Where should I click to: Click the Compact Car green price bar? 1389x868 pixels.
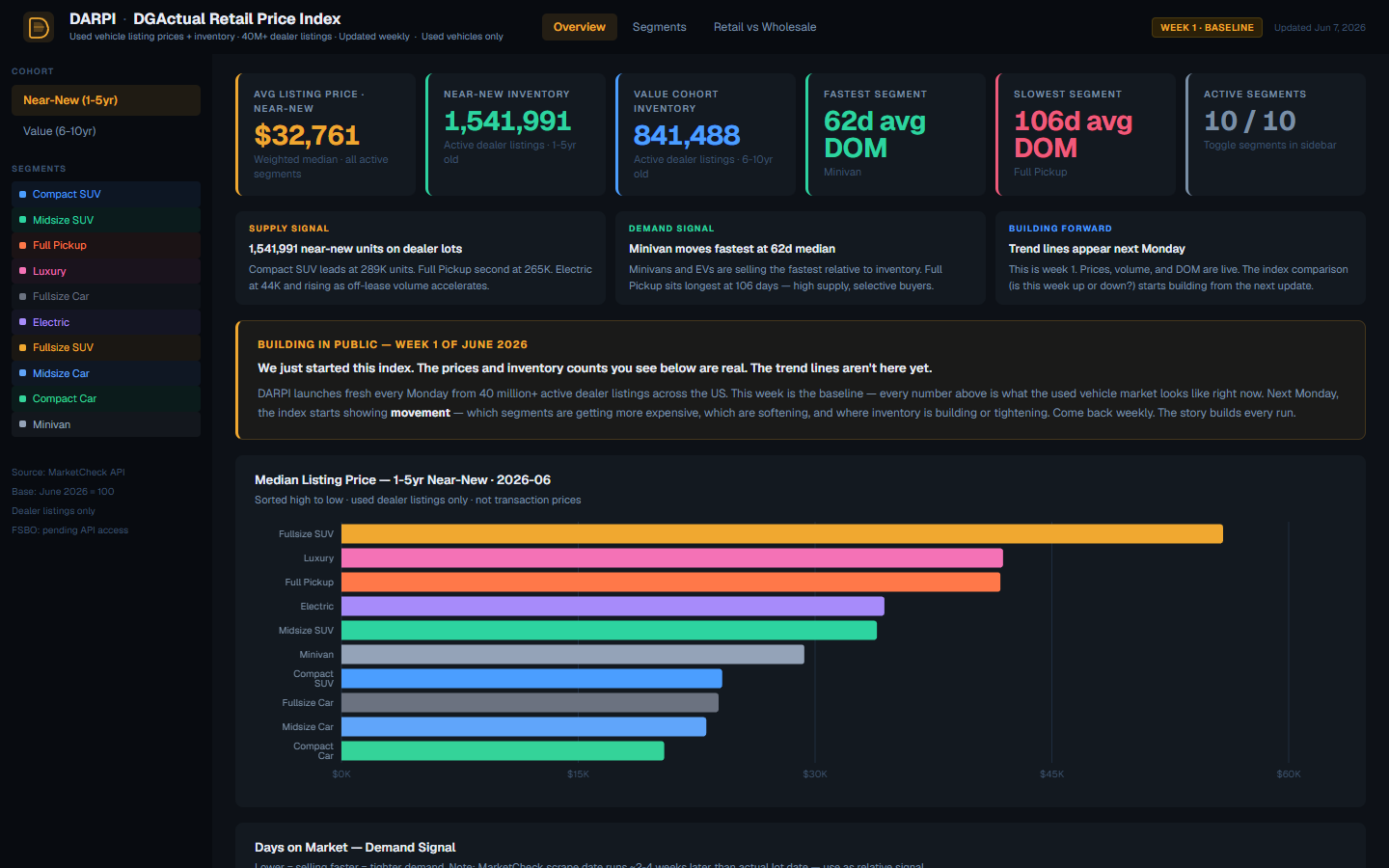click(503, 751)
